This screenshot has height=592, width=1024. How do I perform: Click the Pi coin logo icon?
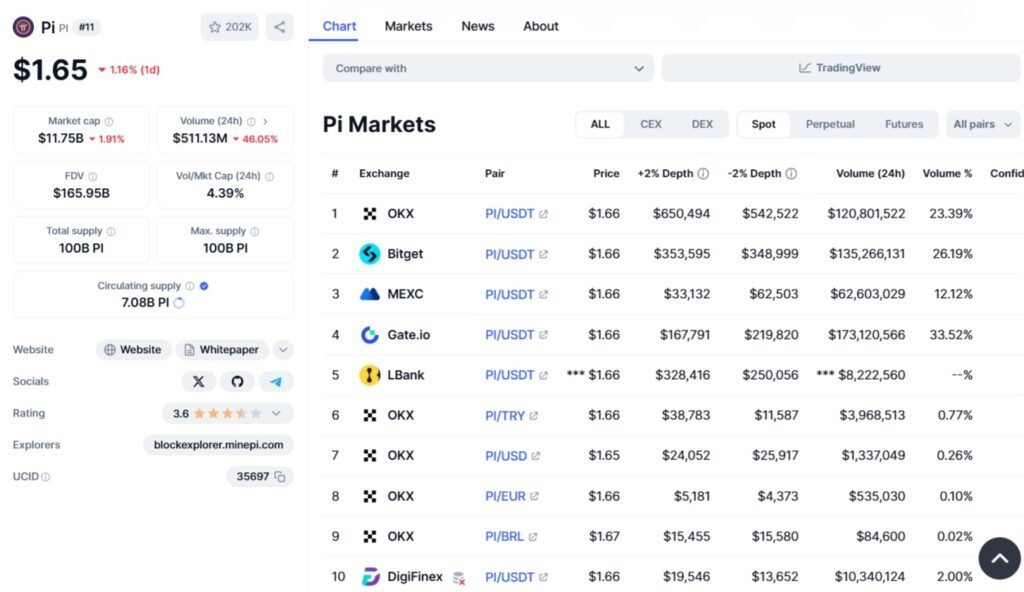coord(24,27)
